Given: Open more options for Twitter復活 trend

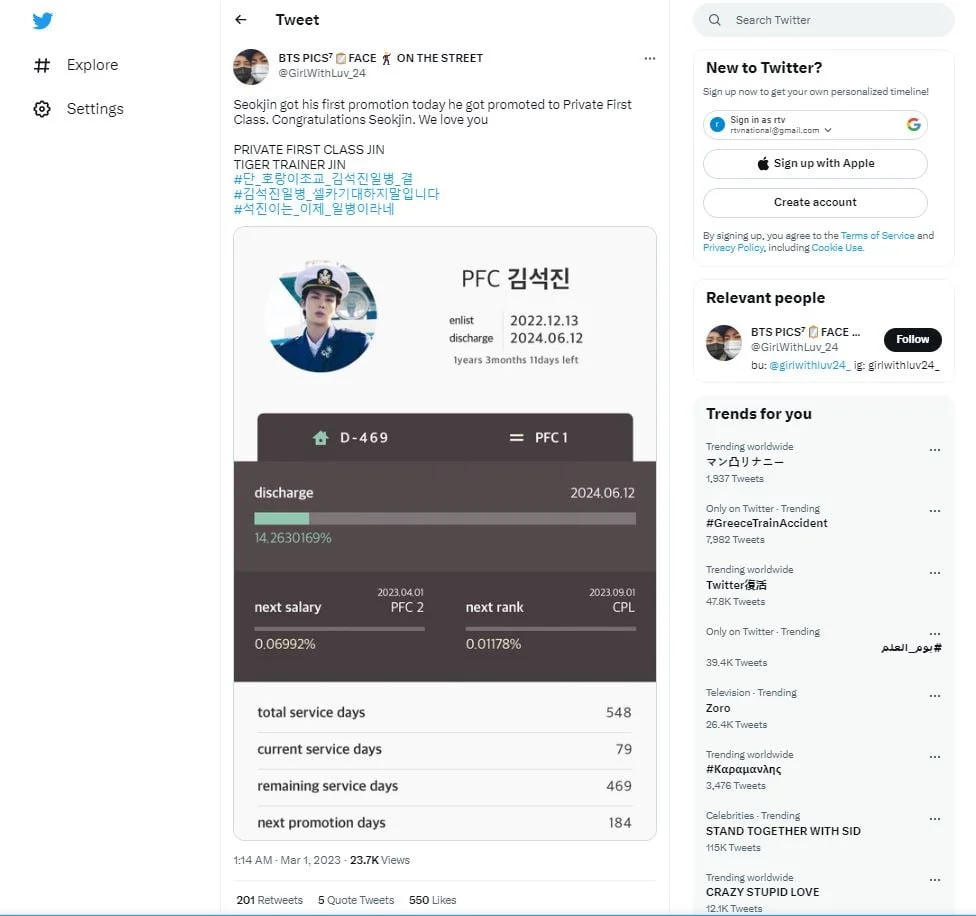Looking at the screenshot, I should click(x=934, y=572).
